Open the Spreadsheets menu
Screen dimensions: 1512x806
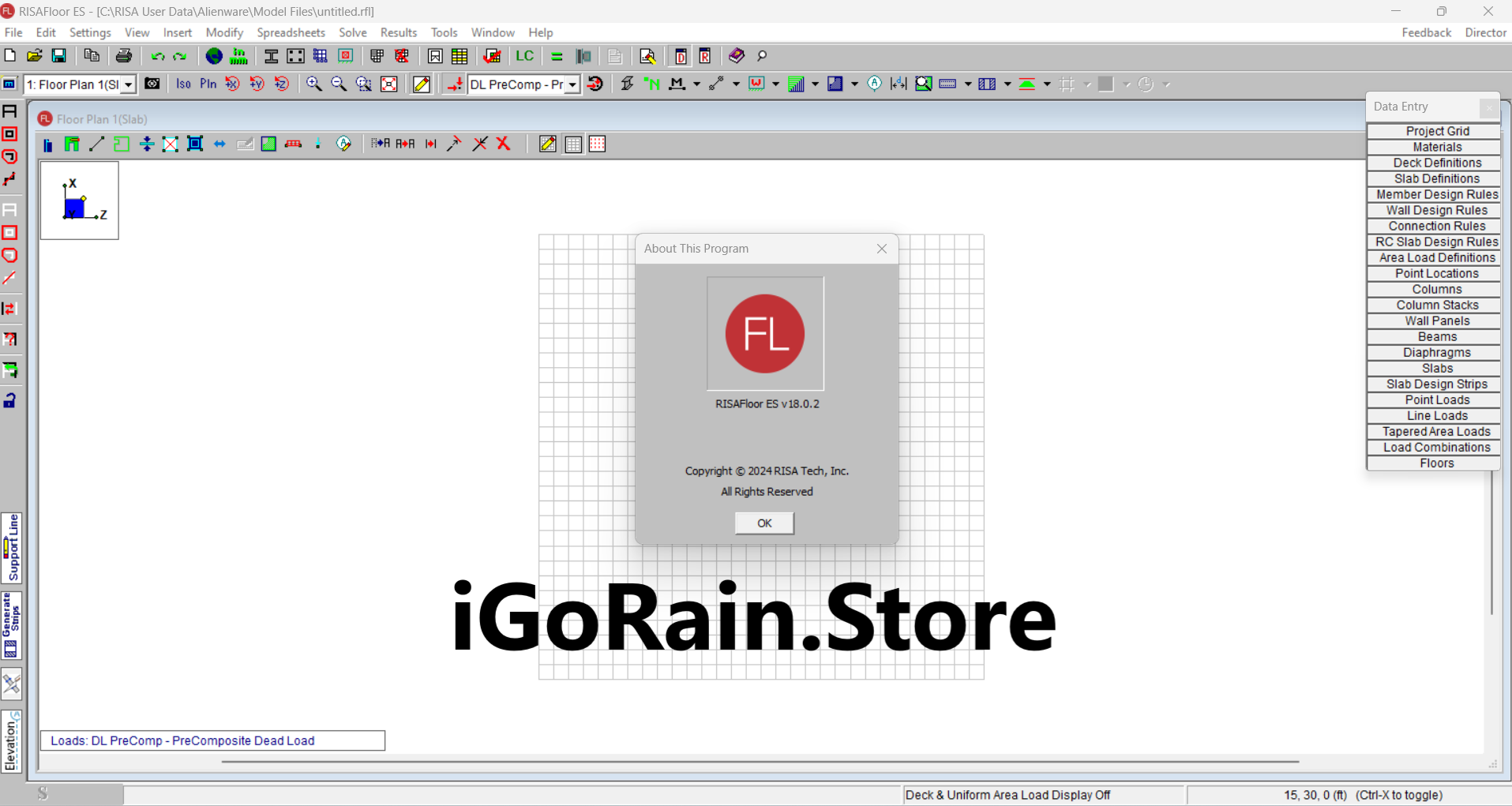(x=291, y=32)
